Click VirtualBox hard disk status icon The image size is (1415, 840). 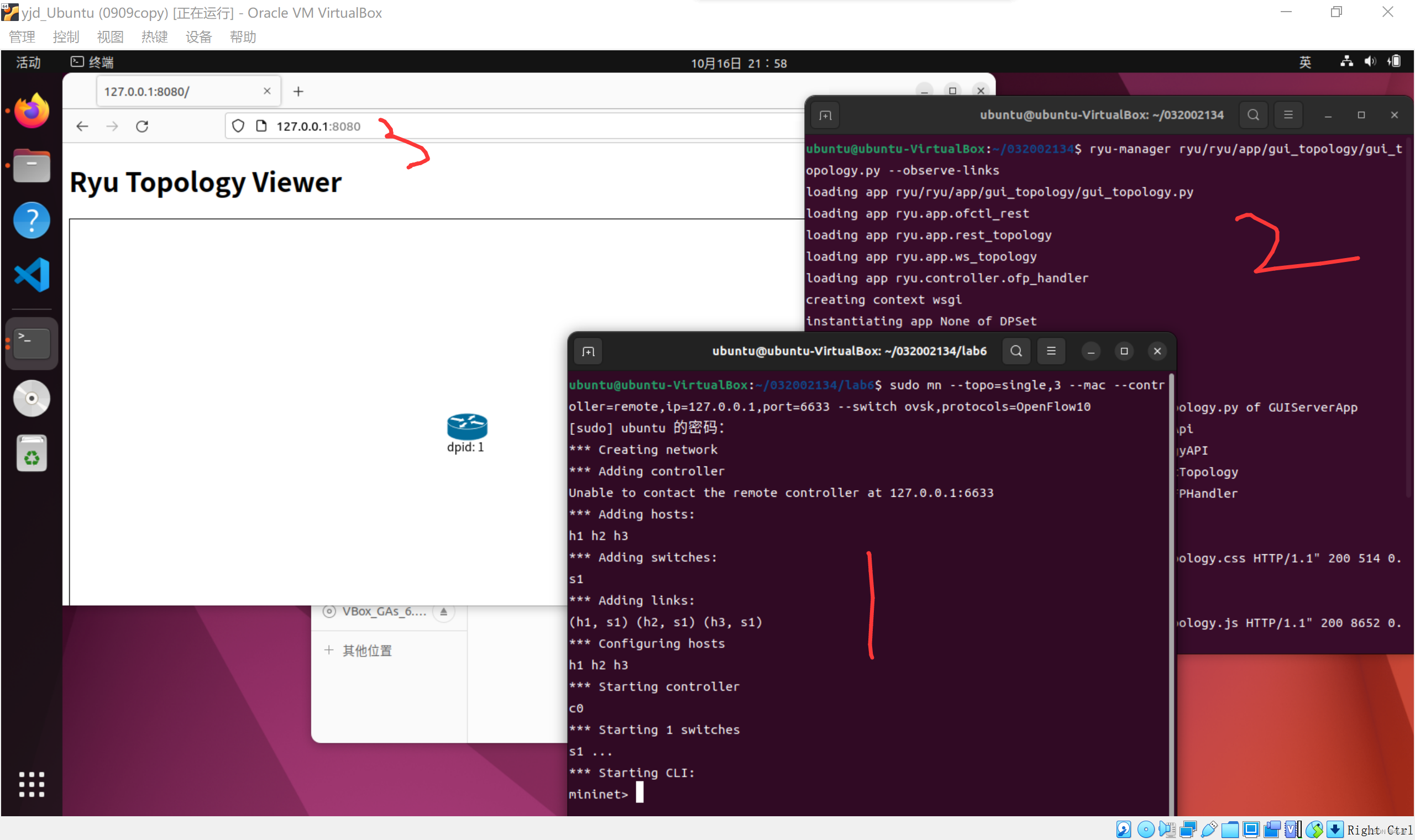click(1124, 830)
